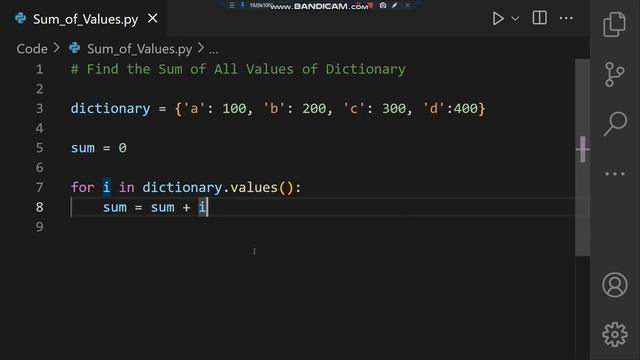
Task: Click the editor vertical scrollbar thumb
Action: [x=582, y=157]
